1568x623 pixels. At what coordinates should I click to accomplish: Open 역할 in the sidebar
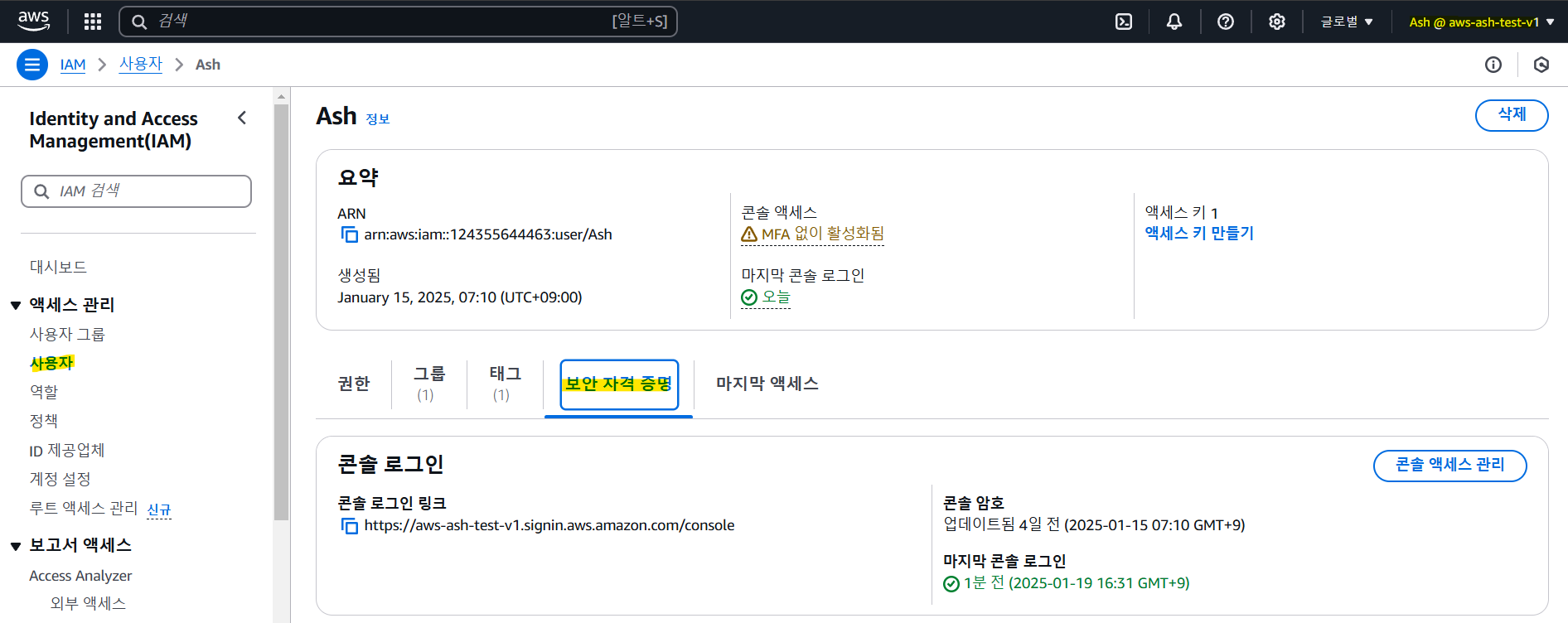point(44,392)
